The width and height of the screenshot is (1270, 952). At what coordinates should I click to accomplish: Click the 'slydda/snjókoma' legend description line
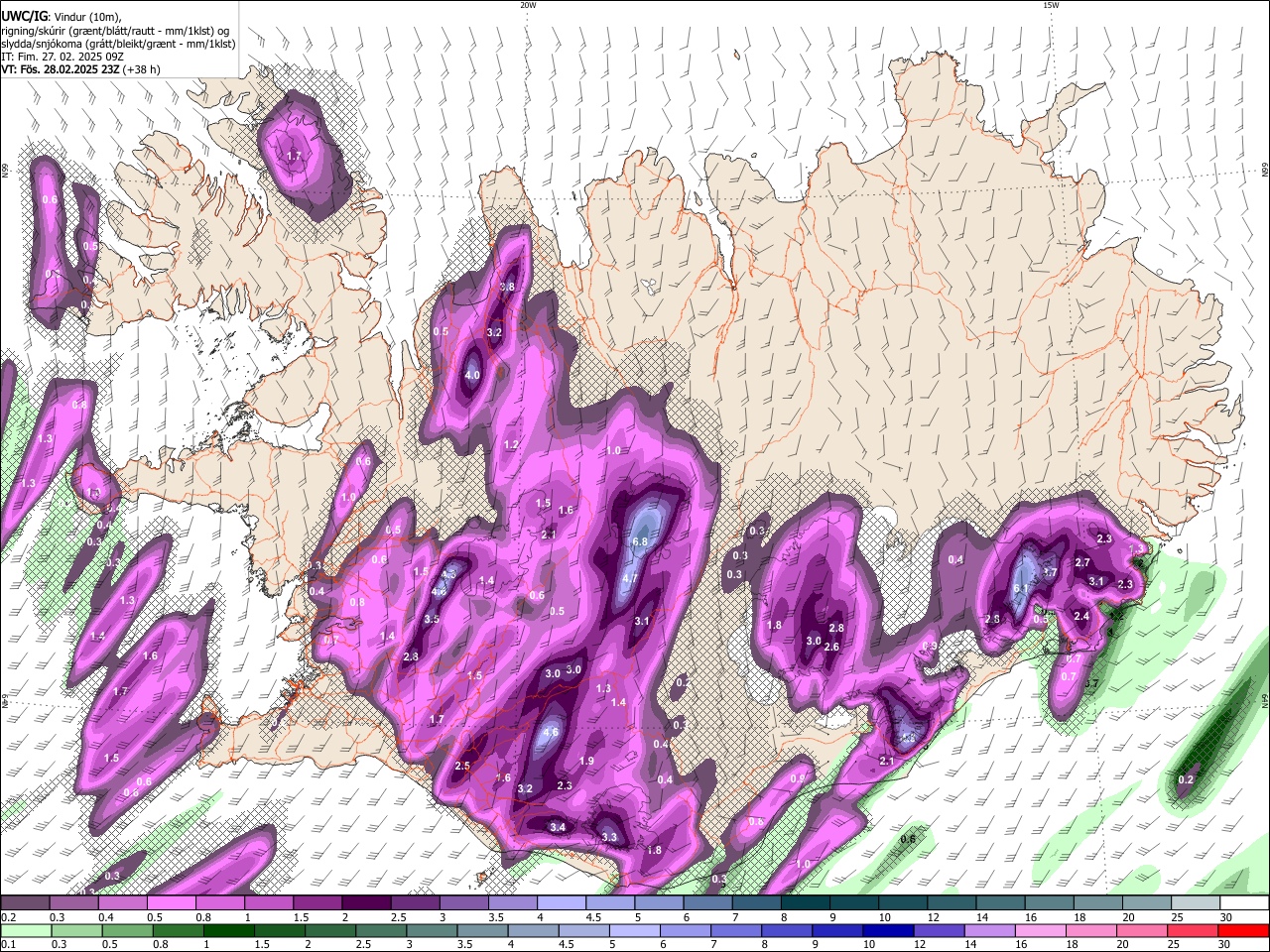point(117,44)
